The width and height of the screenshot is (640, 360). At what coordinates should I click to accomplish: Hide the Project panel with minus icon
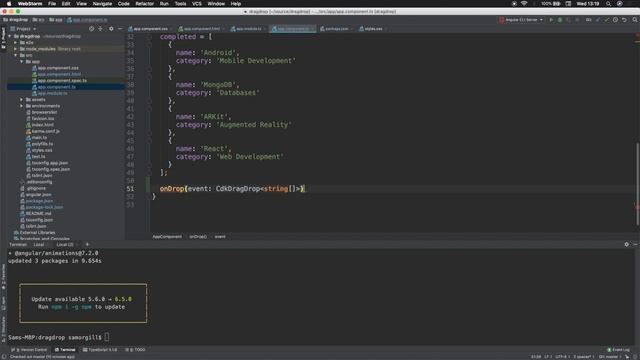coord(120,29)
